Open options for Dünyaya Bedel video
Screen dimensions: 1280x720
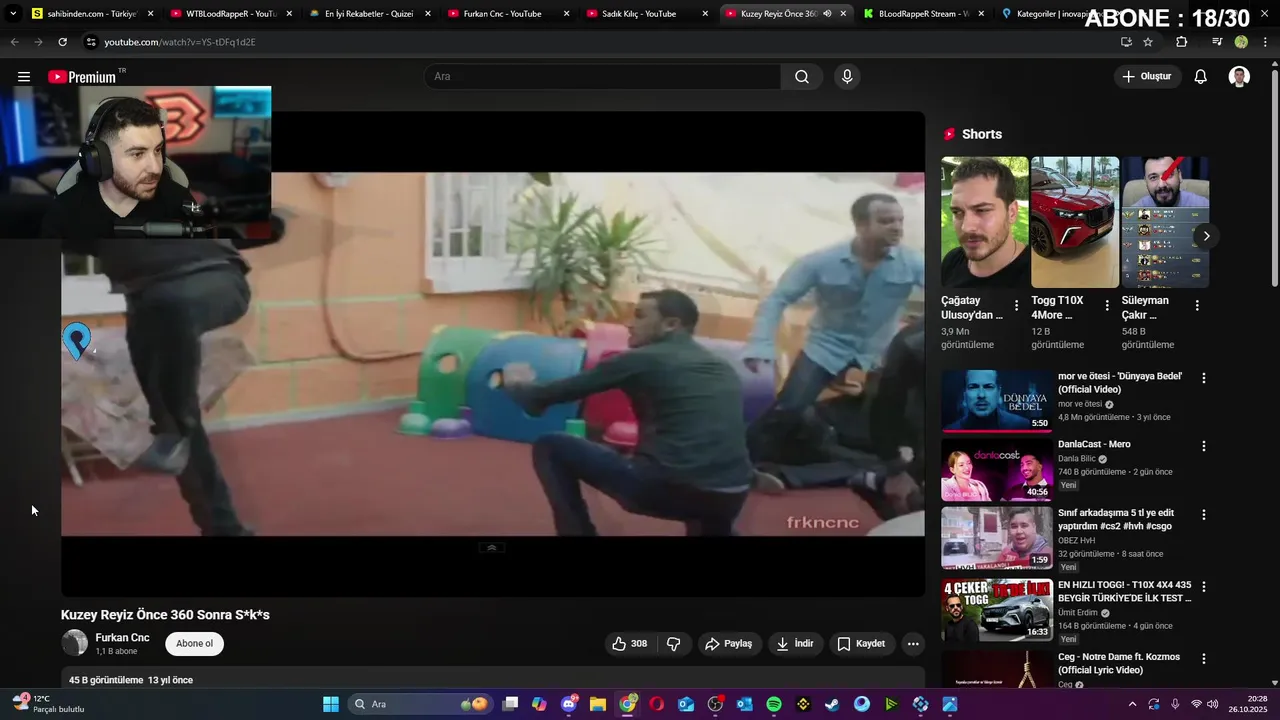1204,378
